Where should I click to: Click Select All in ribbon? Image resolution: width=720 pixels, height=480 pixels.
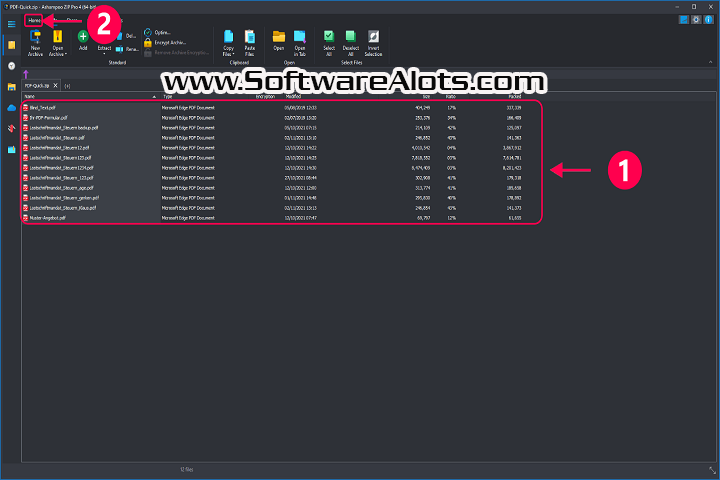point(329,43)
